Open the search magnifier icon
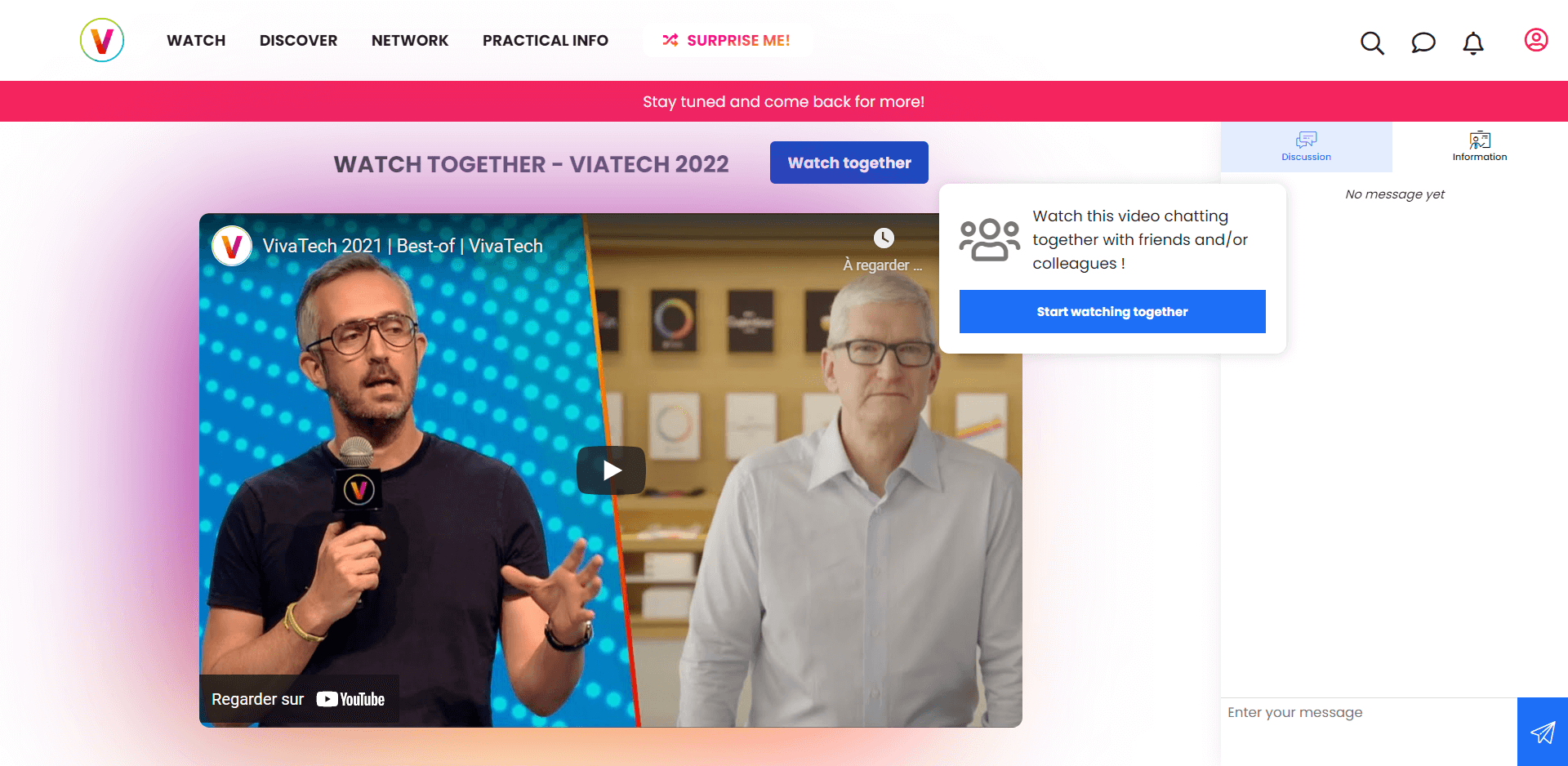The height and width of the screenshot is (766, 1568). 1372,42
